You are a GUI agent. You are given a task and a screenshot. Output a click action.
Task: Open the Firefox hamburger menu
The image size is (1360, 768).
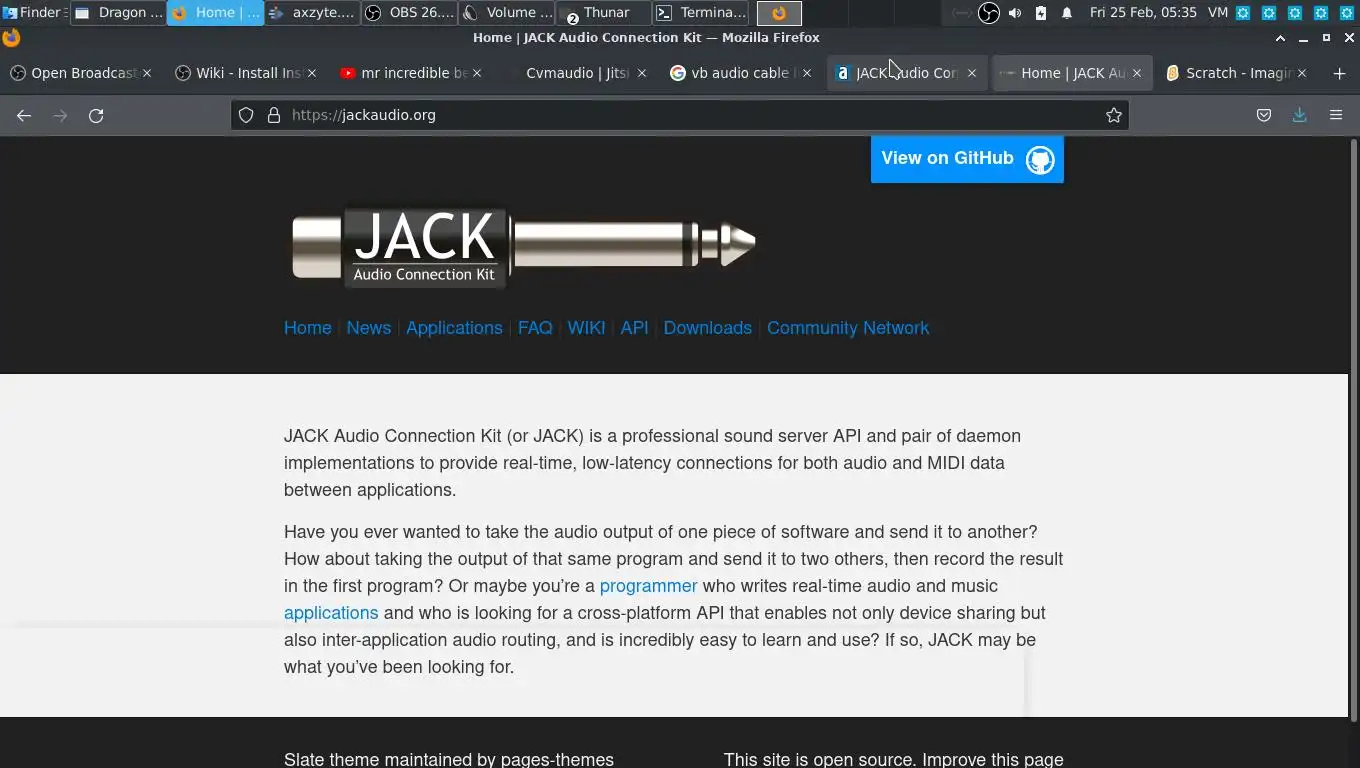coord(1336,115)
